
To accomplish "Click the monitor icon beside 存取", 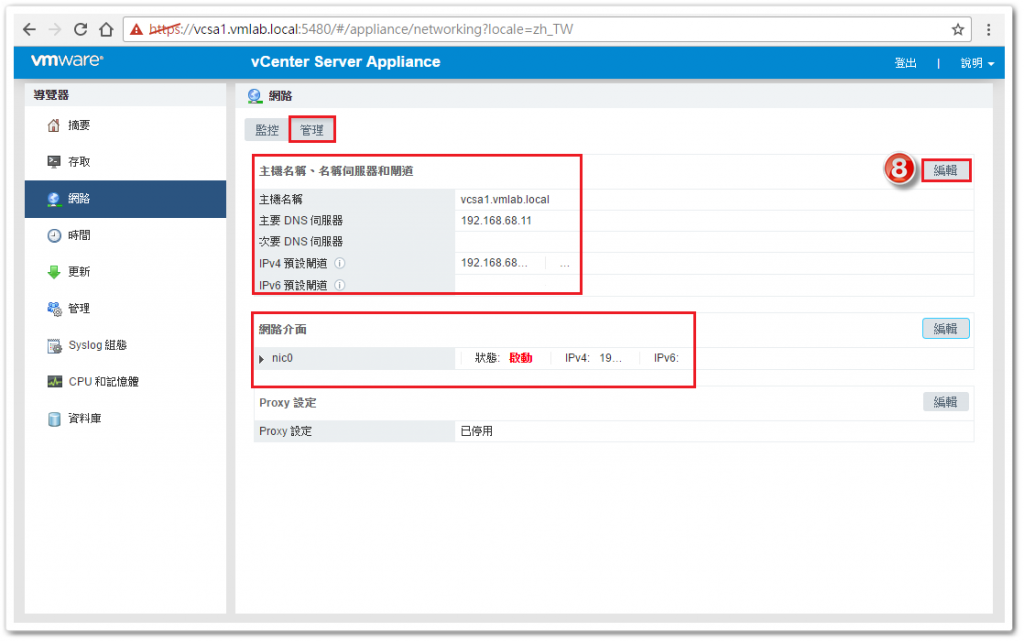I will (x=54, y=162).
